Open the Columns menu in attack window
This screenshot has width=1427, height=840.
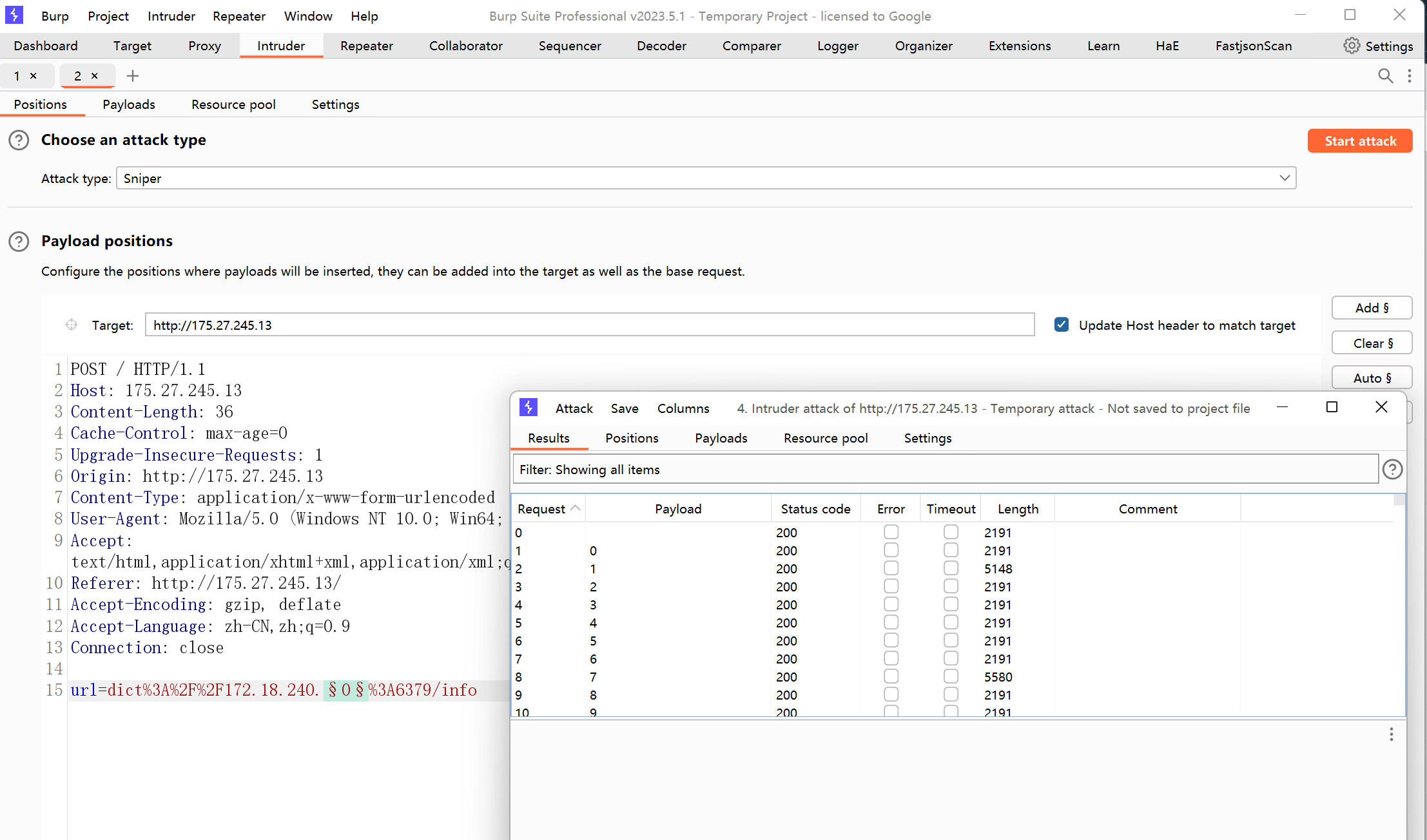683,408
